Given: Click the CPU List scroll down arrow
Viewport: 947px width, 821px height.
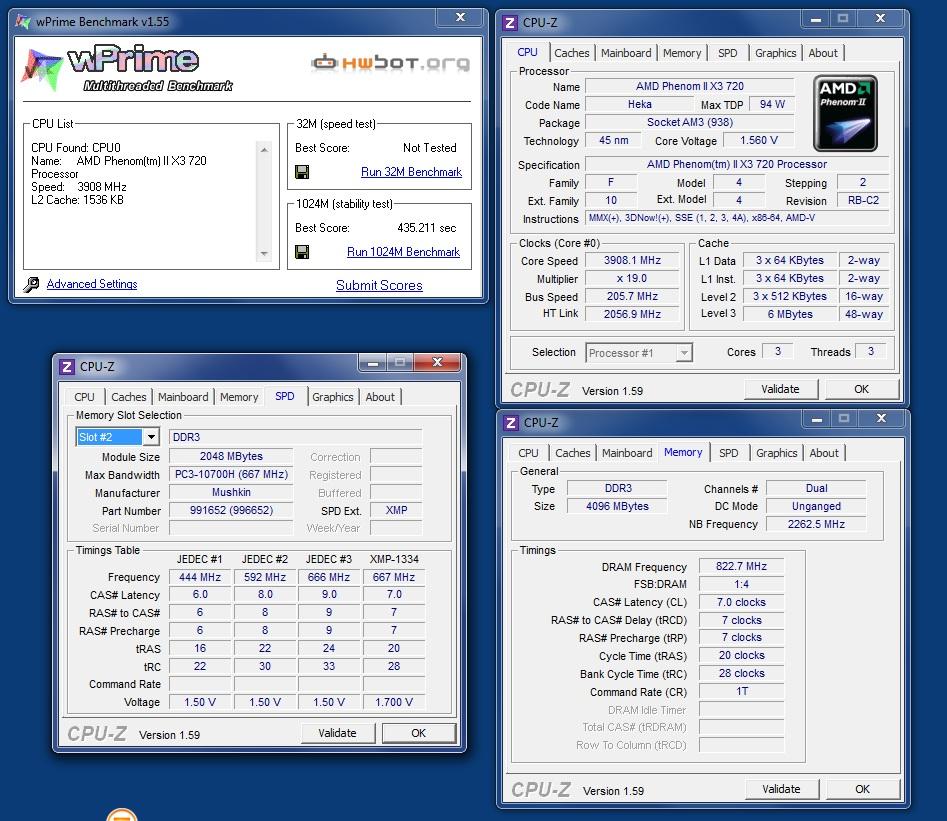Looking at the screenshot, I should tap(264, 254).
